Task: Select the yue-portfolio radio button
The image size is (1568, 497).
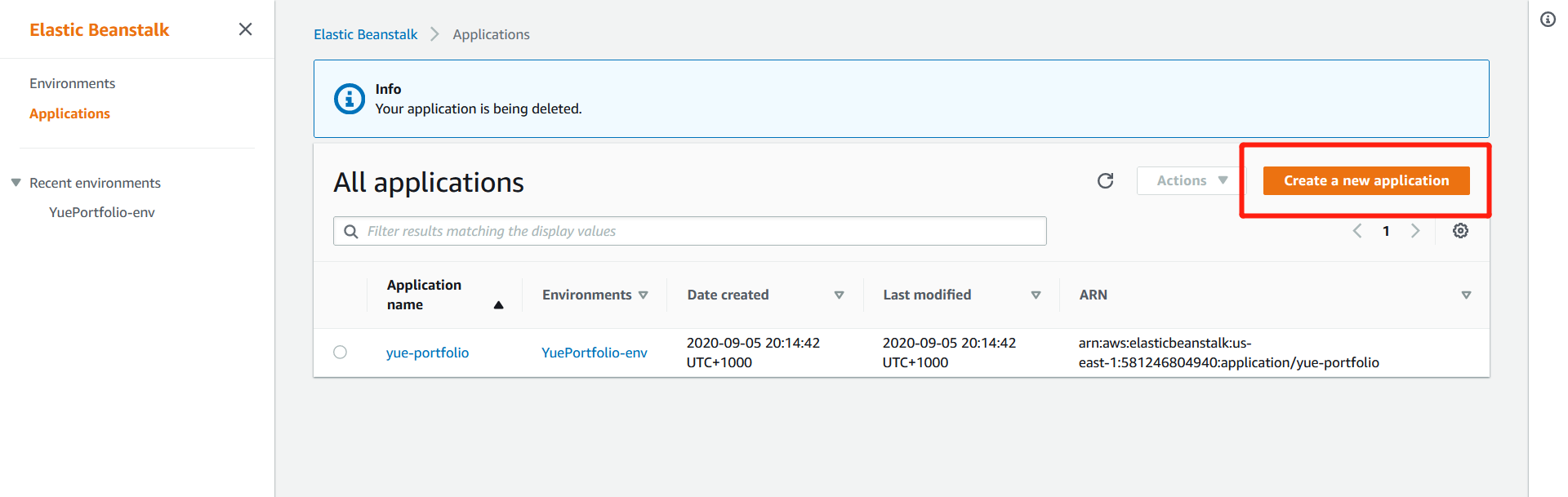Action: click(x=341, y=353)
